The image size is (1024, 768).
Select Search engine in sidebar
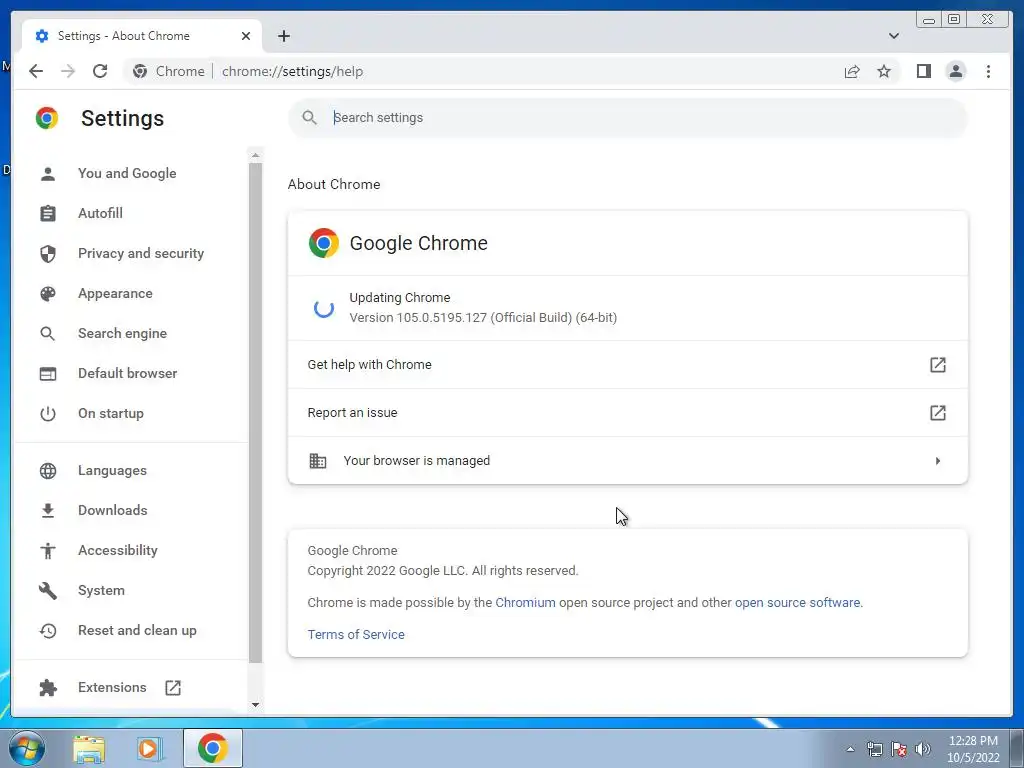click(122, 333)
